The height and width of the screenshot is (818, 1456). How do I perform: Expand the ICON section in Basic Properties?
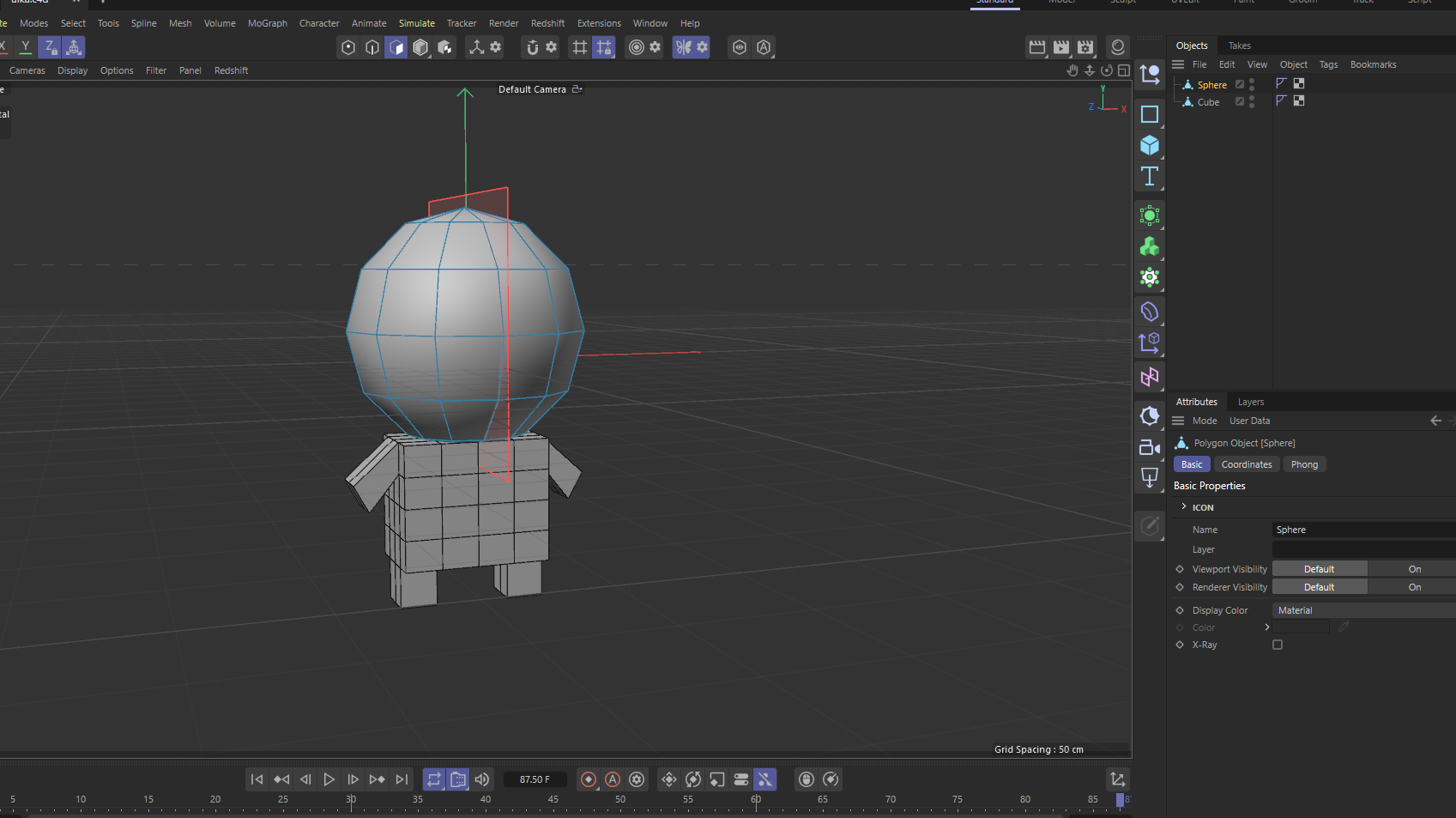pyautogui.click(x=1184, y=507)
